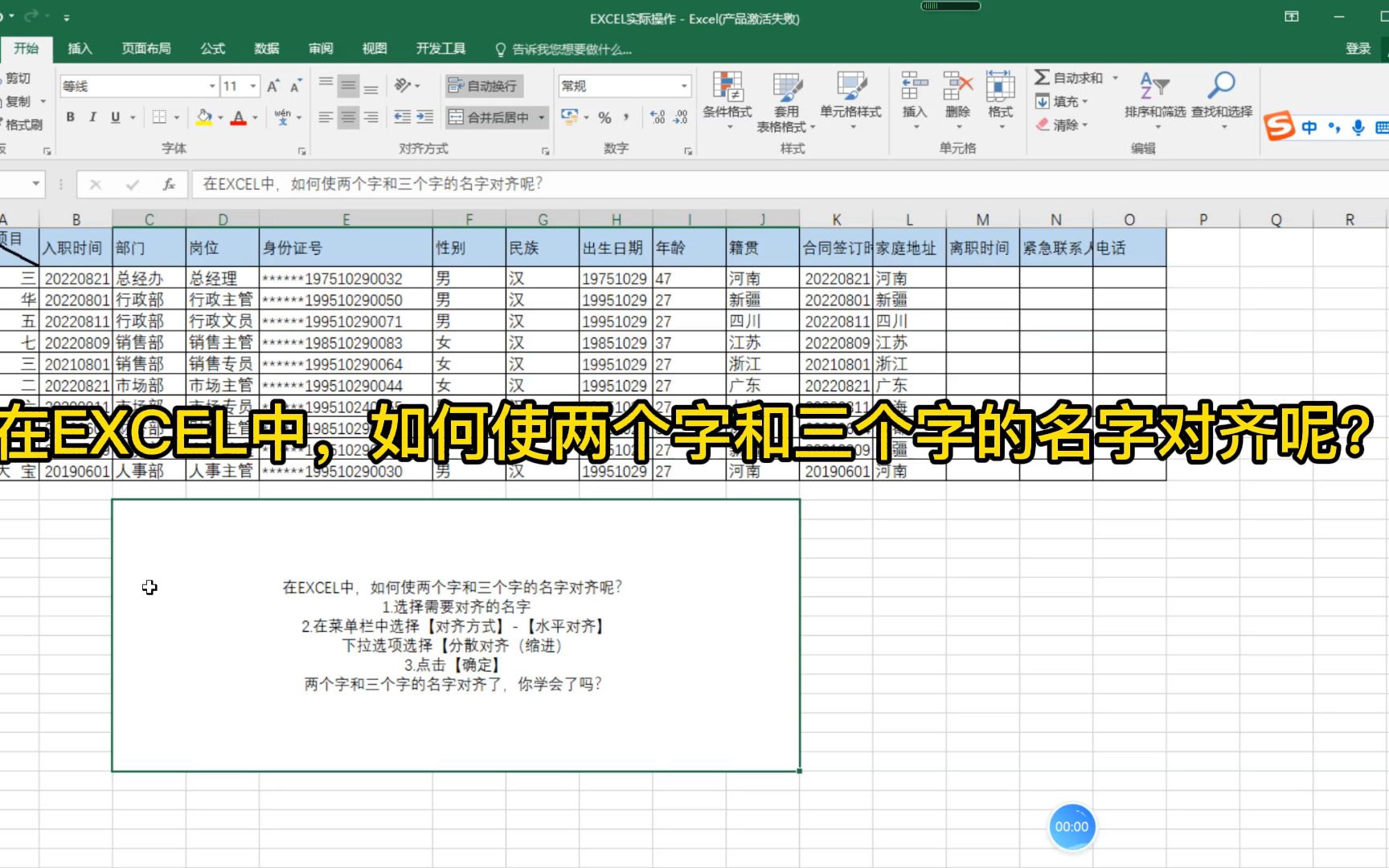
Task: Open the 清除 clear dropdown
Action: pos(1061,125)
